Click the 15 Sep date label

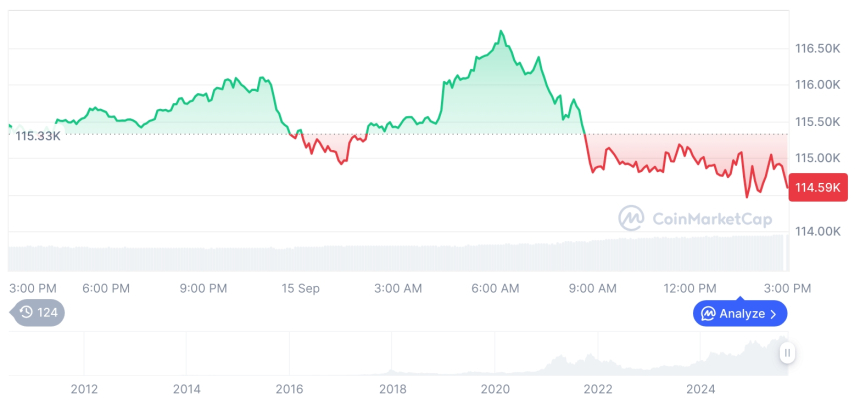click(x=300, y=288)
